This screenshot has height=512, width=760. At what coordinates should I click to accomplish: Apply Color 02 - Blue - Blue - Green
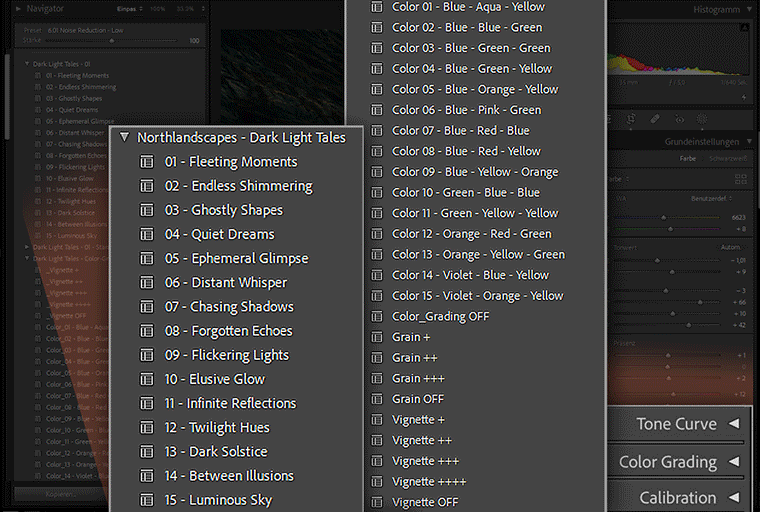click(x=467, y=28)
